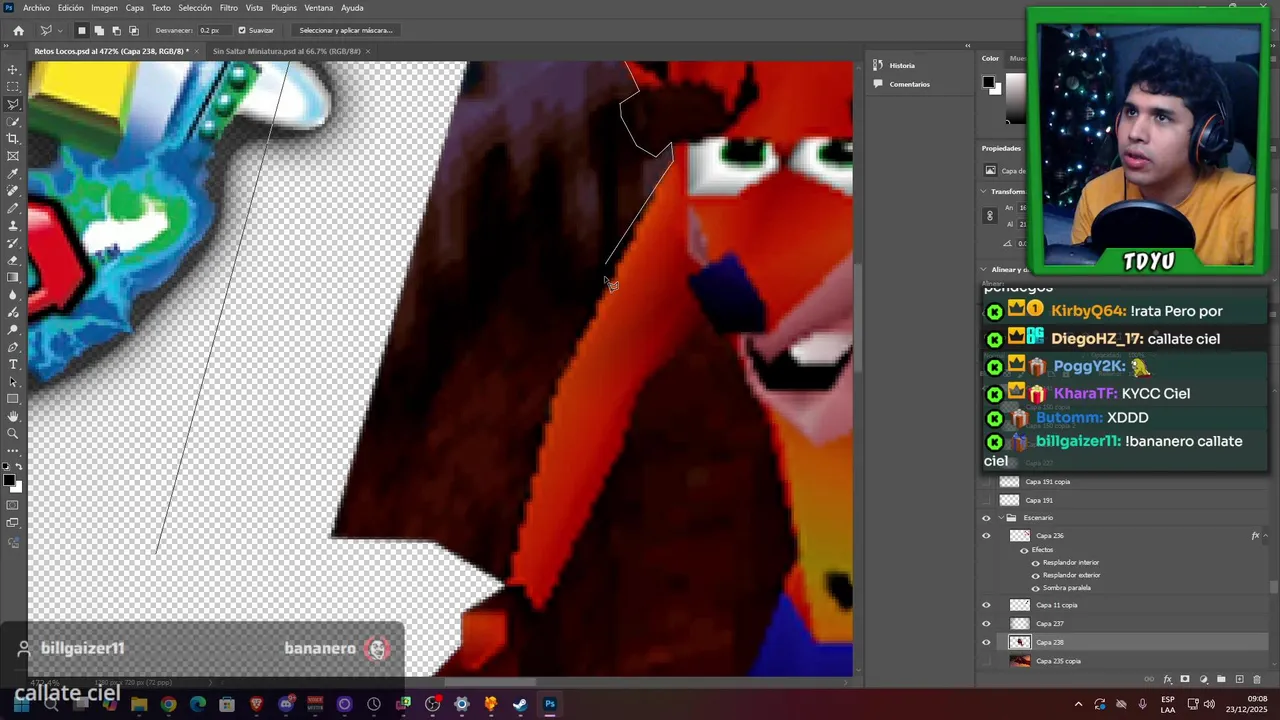Open the Archivo menu

[36, 8]
